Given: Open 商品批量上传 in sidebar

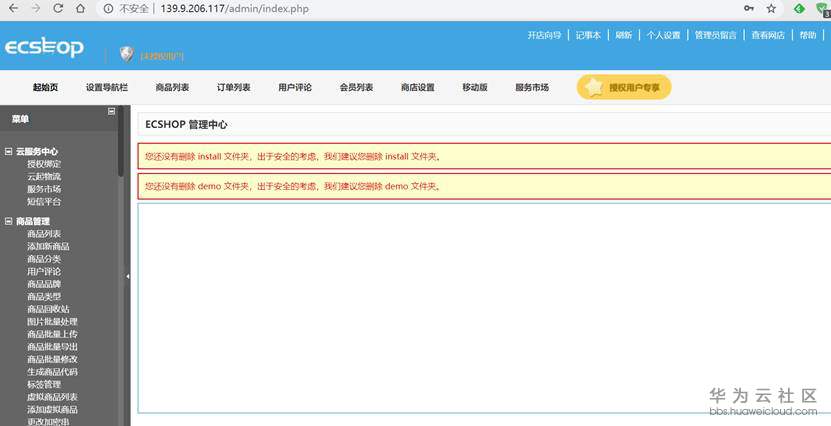Looking at the screenshot, I should [x=52, y=334].
